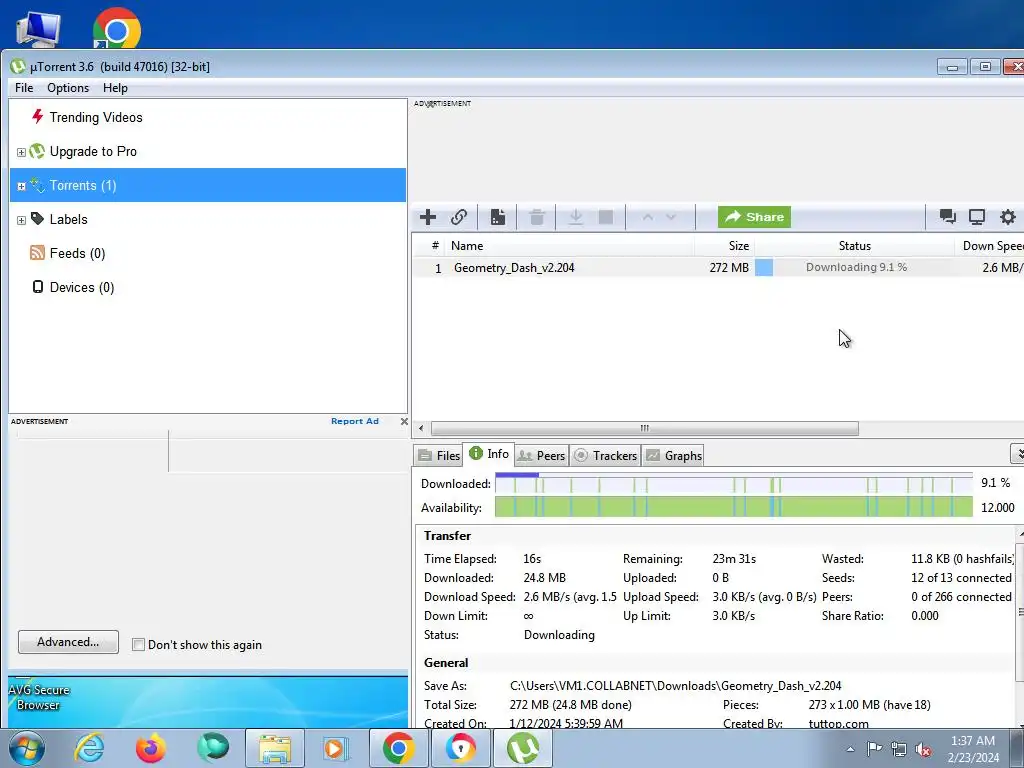Expand the Upgrade to Pro tree node

pos(21,152)
